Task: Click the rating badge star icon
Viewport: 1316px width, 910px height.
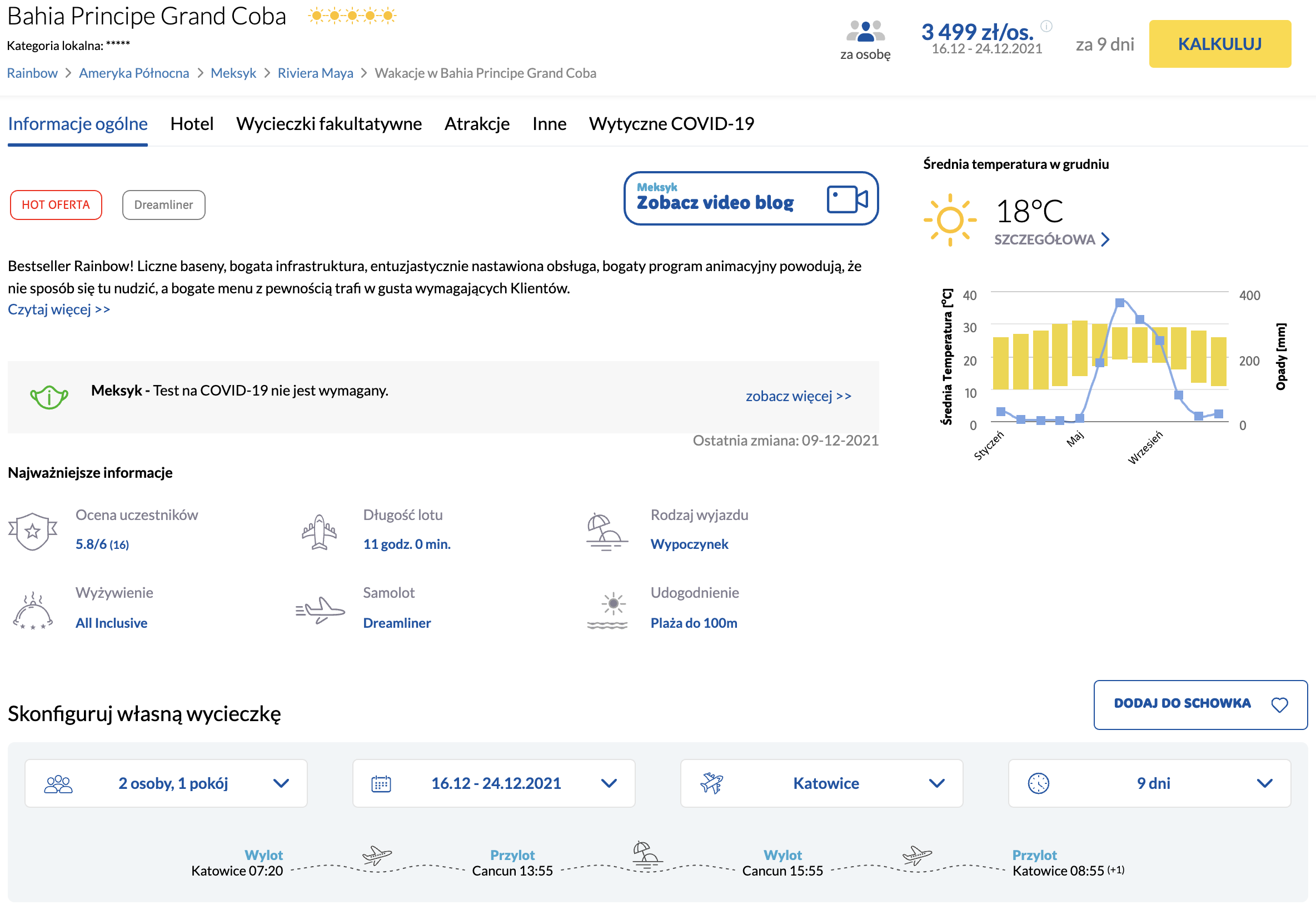Action: tap(32, 531)
